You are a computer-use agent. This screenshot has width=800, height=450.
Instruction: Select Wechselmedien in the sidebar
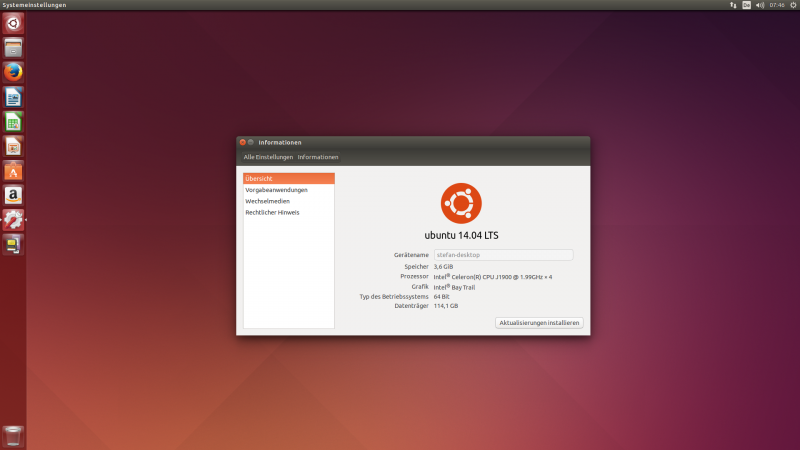pos(289,201)
